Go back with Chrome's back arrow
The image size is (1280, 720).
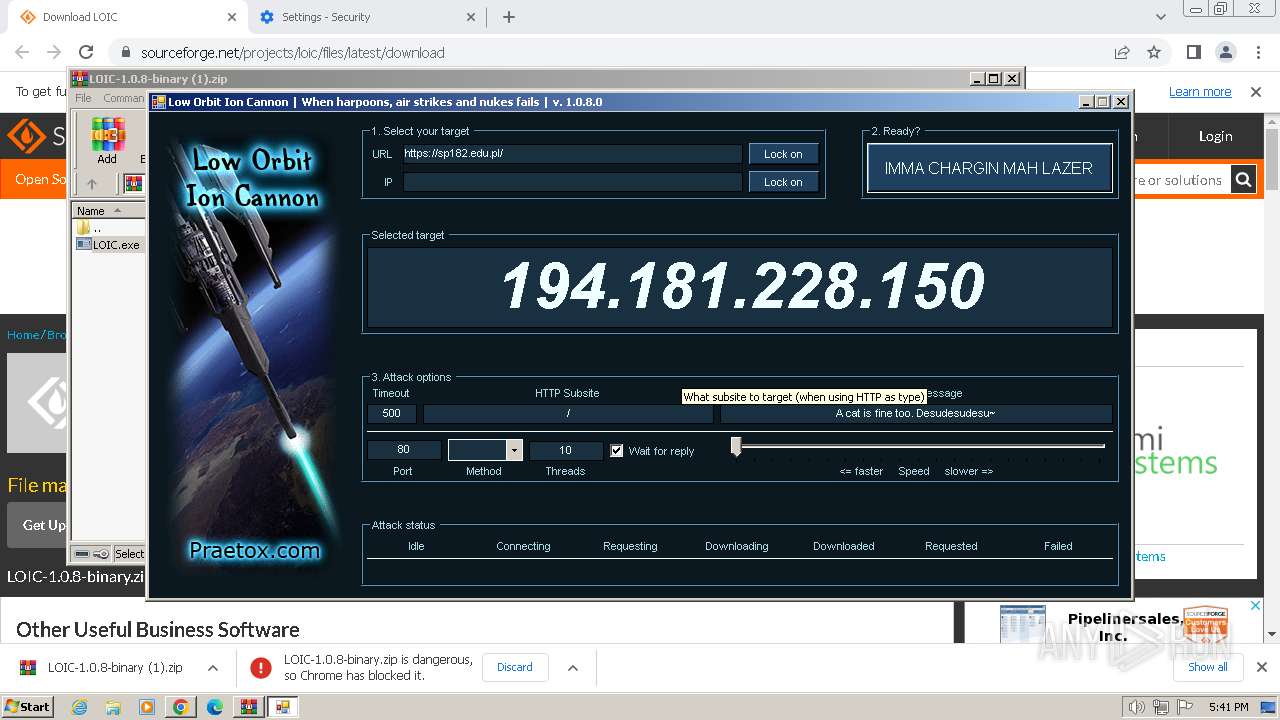[x=22, y=52]
